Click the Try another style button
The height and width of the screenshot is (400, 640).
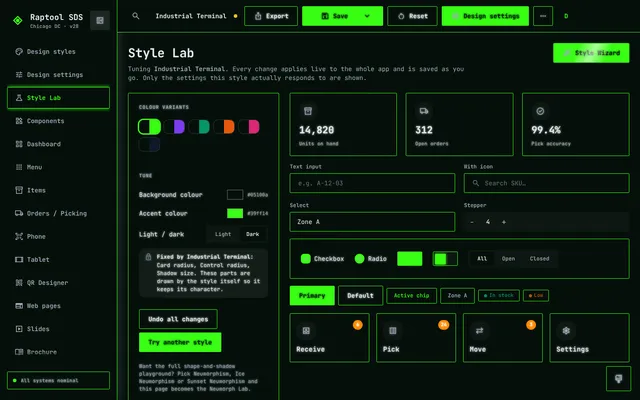point(180,342)
